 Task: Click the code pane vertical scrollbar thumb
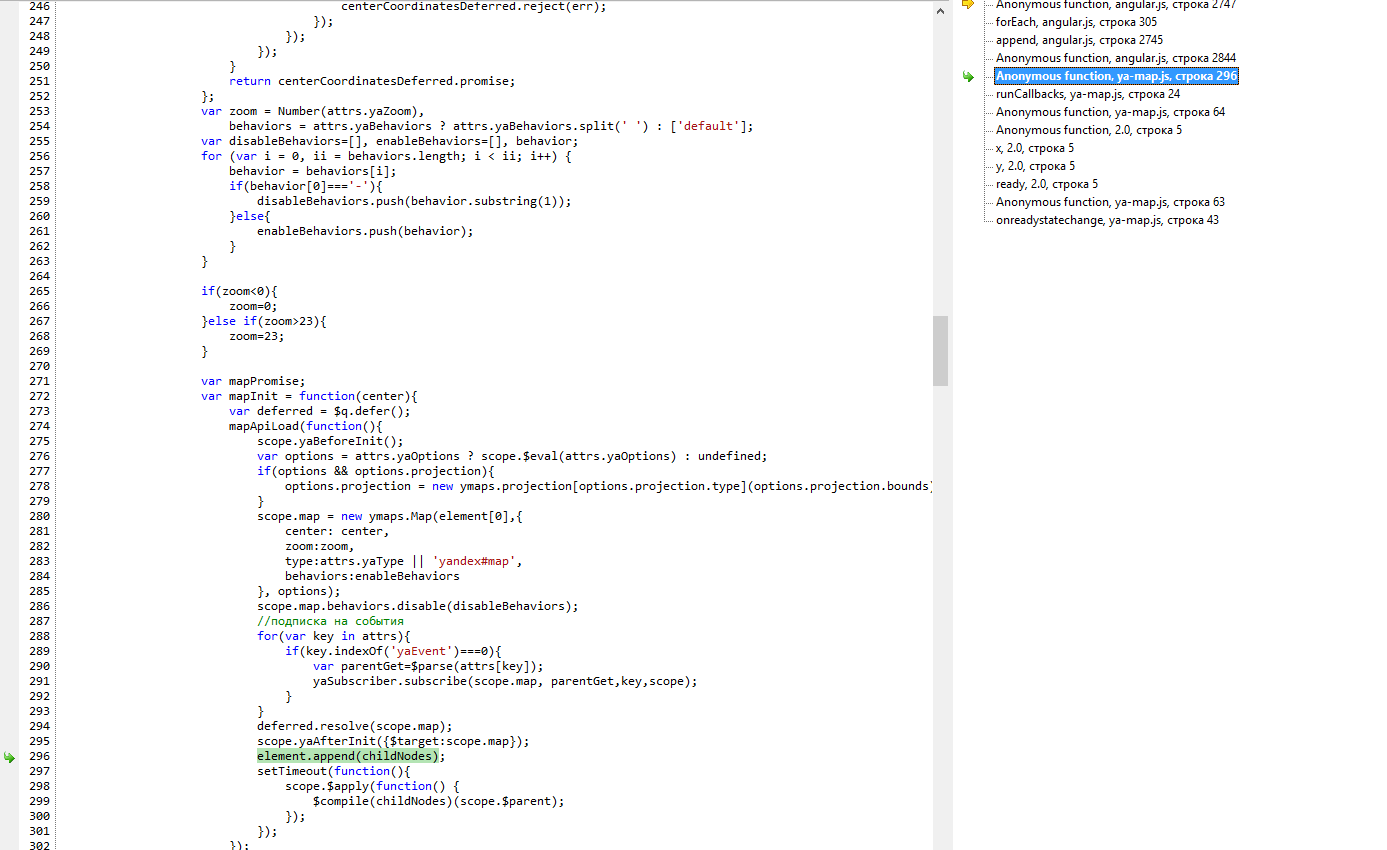tap(940, 351)
